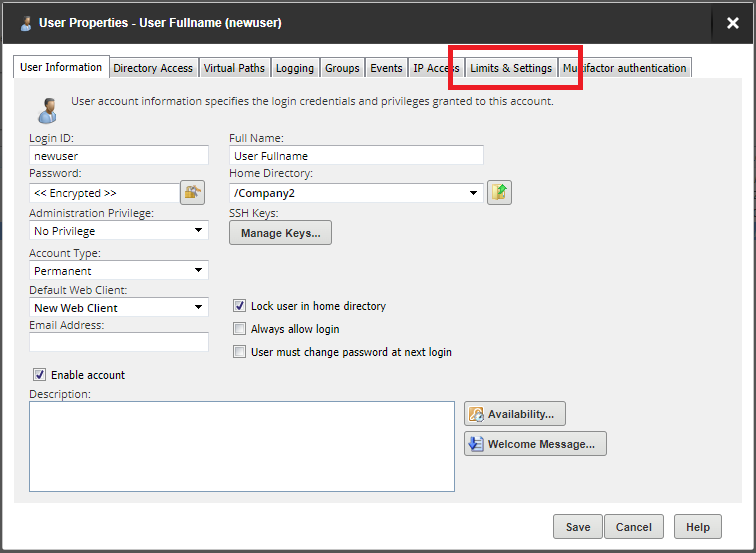Viewport: 756px width, 553px height.
Task: Open the Welcome Message editor
Action: click(535, 444)
